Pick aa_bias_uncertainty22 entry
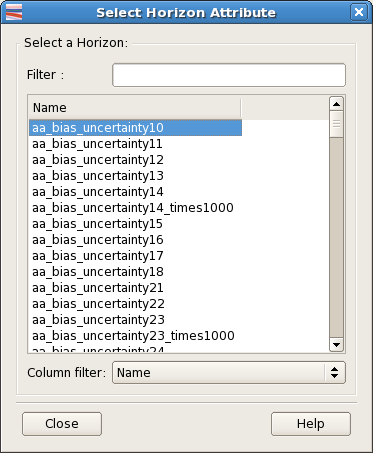The height and width of the screenshot is (453, 373). (135, 304)
